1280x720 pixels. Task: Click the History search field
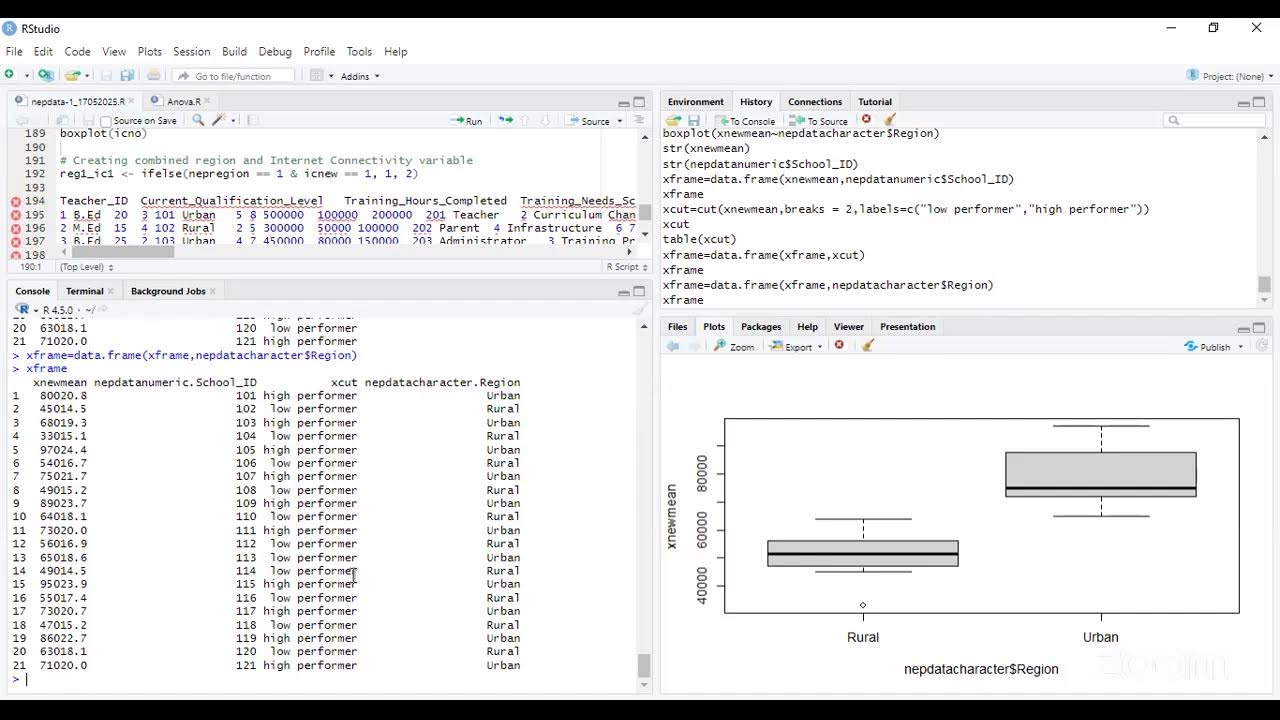coord(1215,120)
